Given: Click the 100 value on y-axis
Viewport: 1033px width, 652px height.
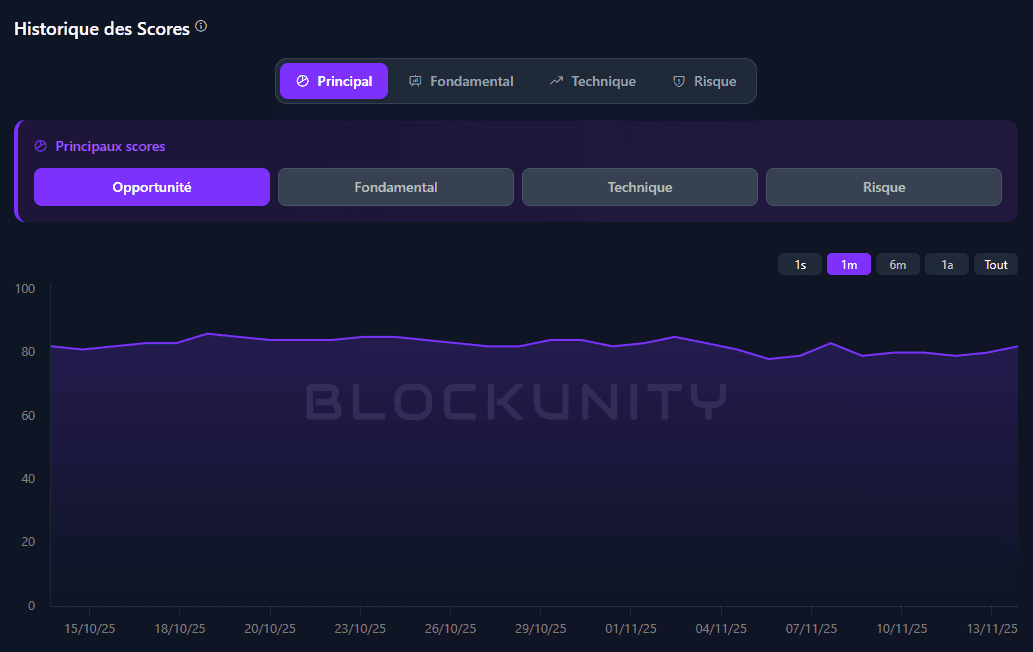Looking at the screenshot, I should point(25,288).
